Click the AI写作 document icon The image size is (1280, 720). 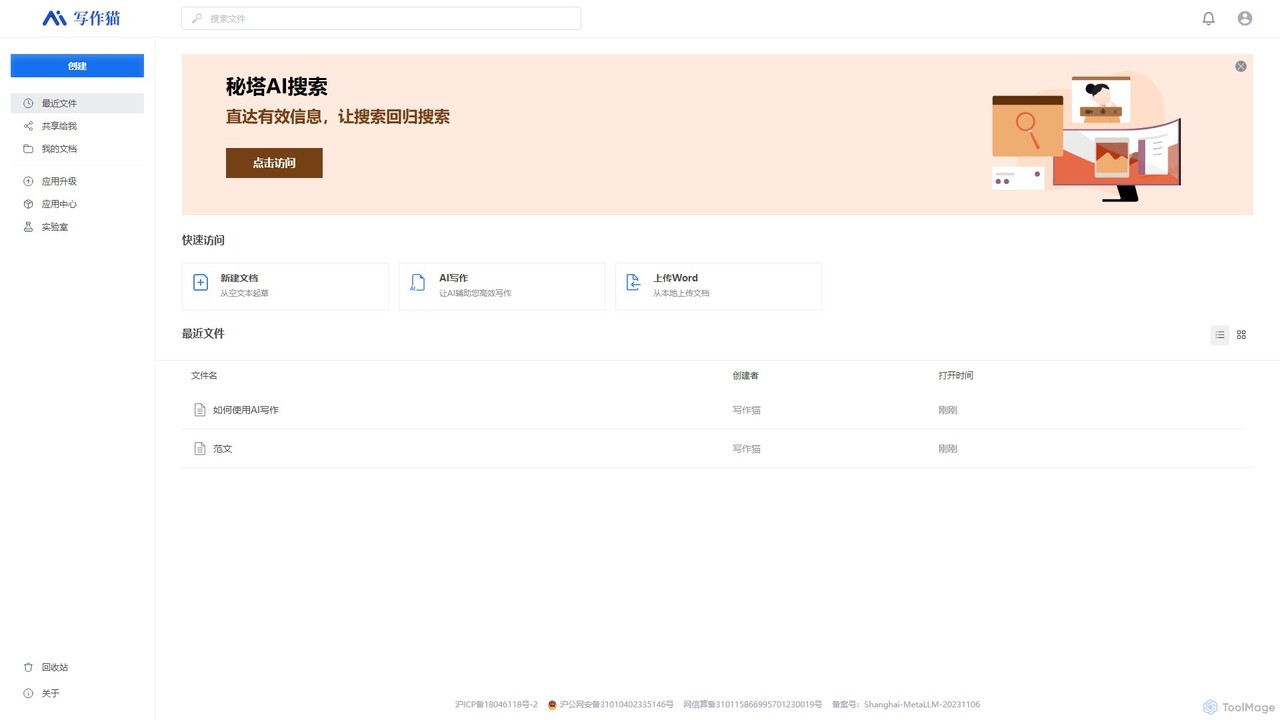pyautogui.click(x=417, y=283)
